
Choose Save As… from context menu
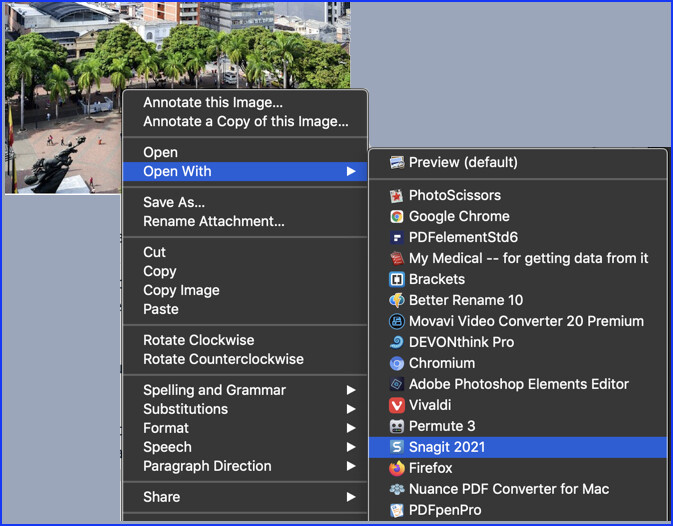click(x=245, y=202)
